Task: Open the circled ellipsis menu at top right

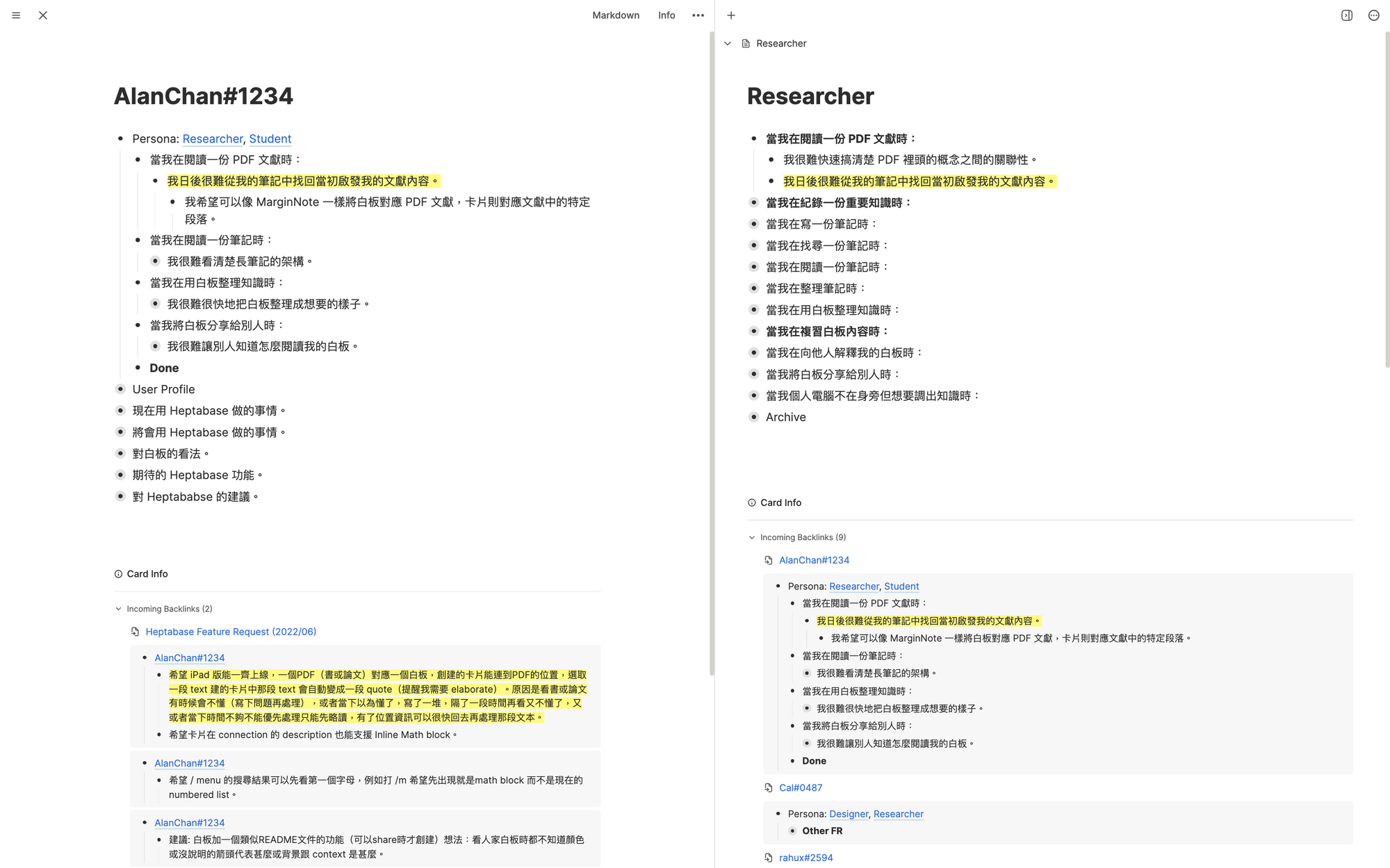Action: 1373,15
